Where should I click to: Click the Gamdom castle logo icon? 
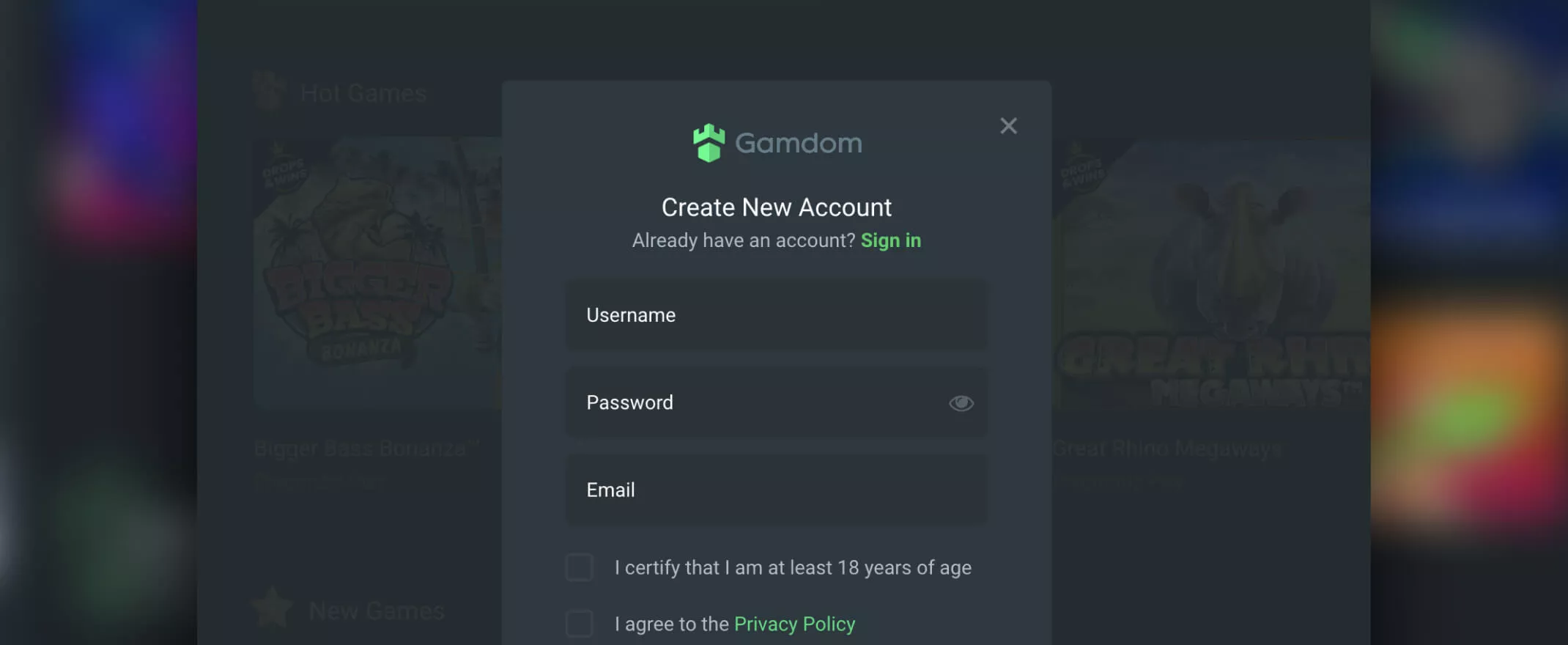coord(709,143)
